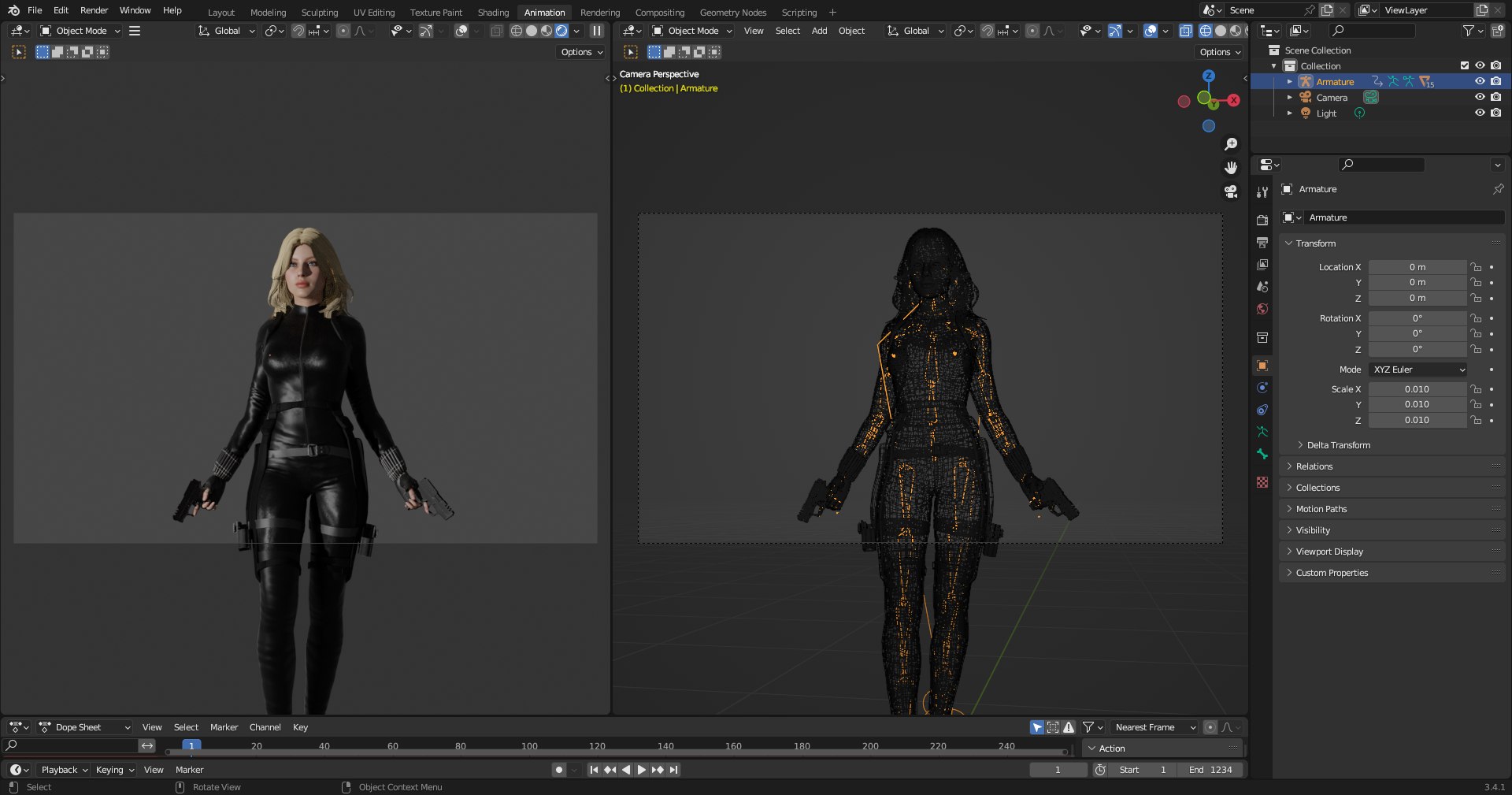Screen dimensions: 1512x795
Task: Click the swap find-and-filter arrows in Dope Sheet
Action: point(147,745)
